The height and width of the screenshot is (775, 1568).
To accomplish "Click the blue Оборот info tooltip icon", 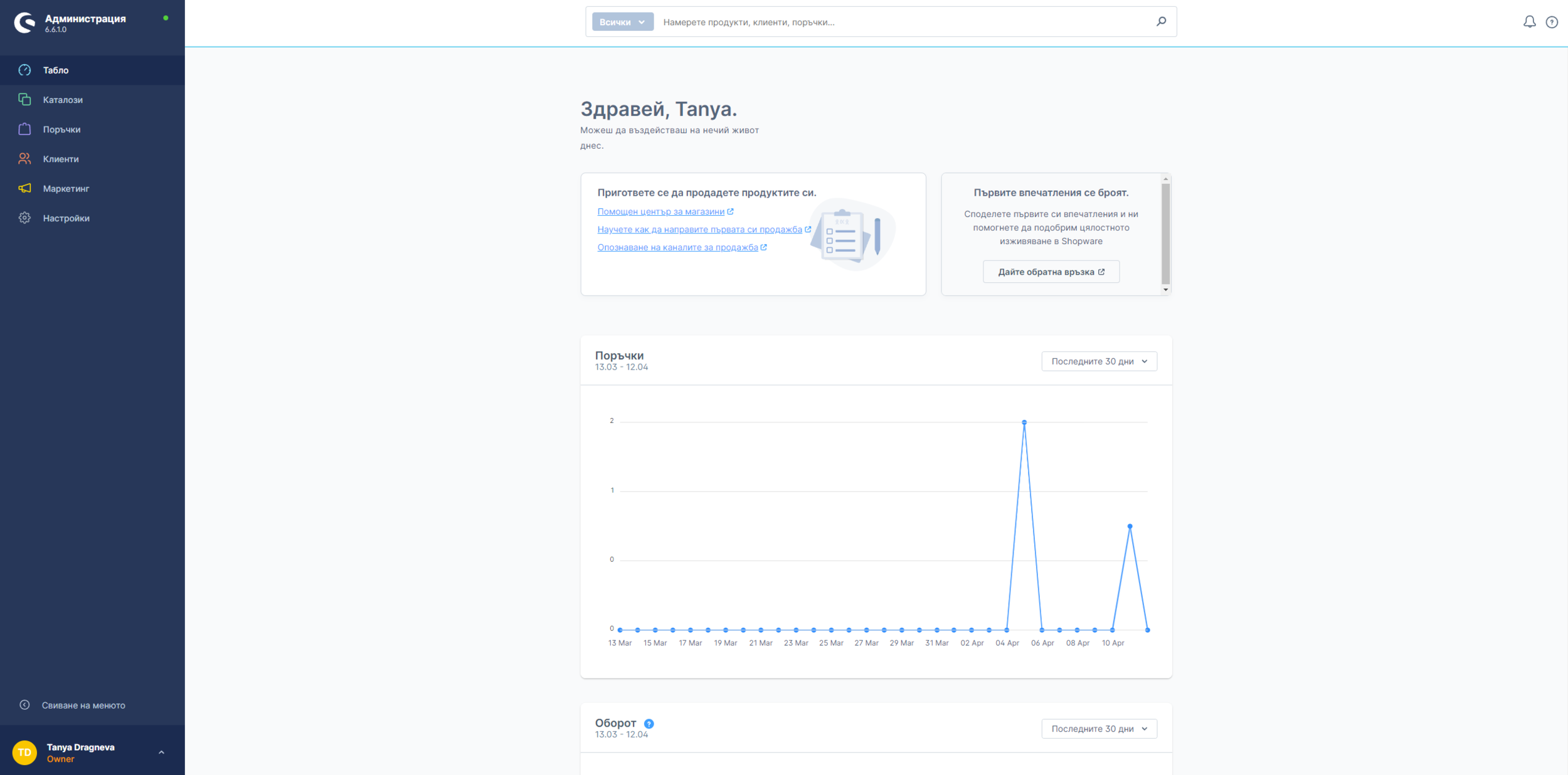I will coord(649,724).
